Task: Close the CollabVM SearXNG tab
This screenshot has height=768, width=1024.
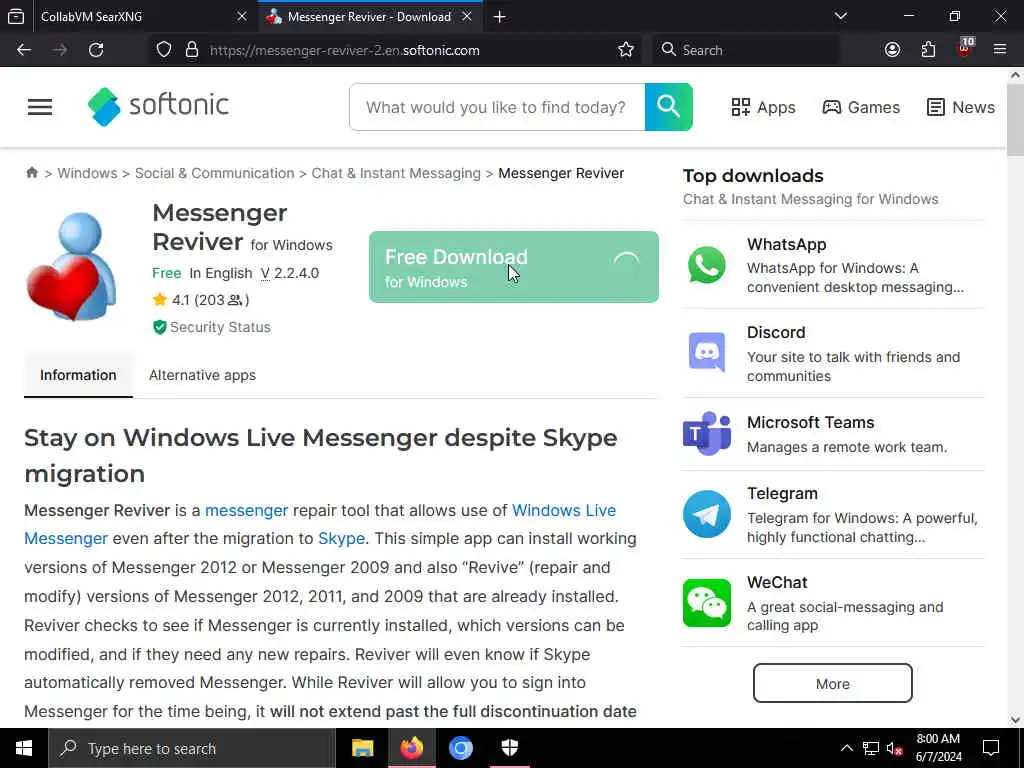Action: (x=242, y=17)
